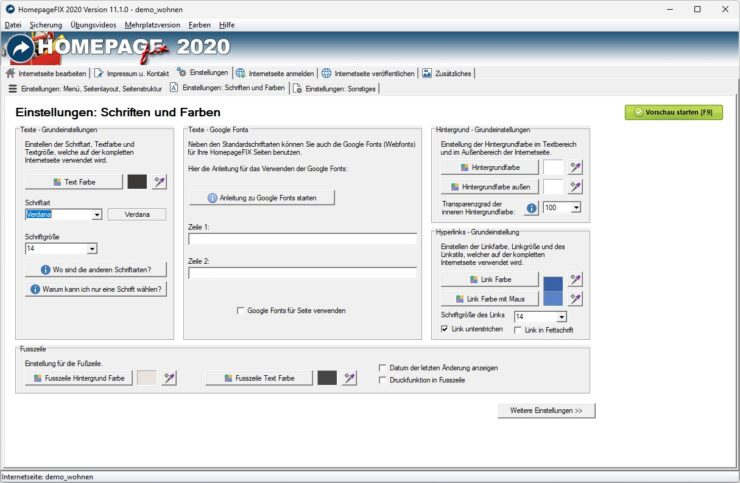The height and width of the screenshot is (483, 740).
Task: Open the Hilfe menu
Action: coord(227,25)
